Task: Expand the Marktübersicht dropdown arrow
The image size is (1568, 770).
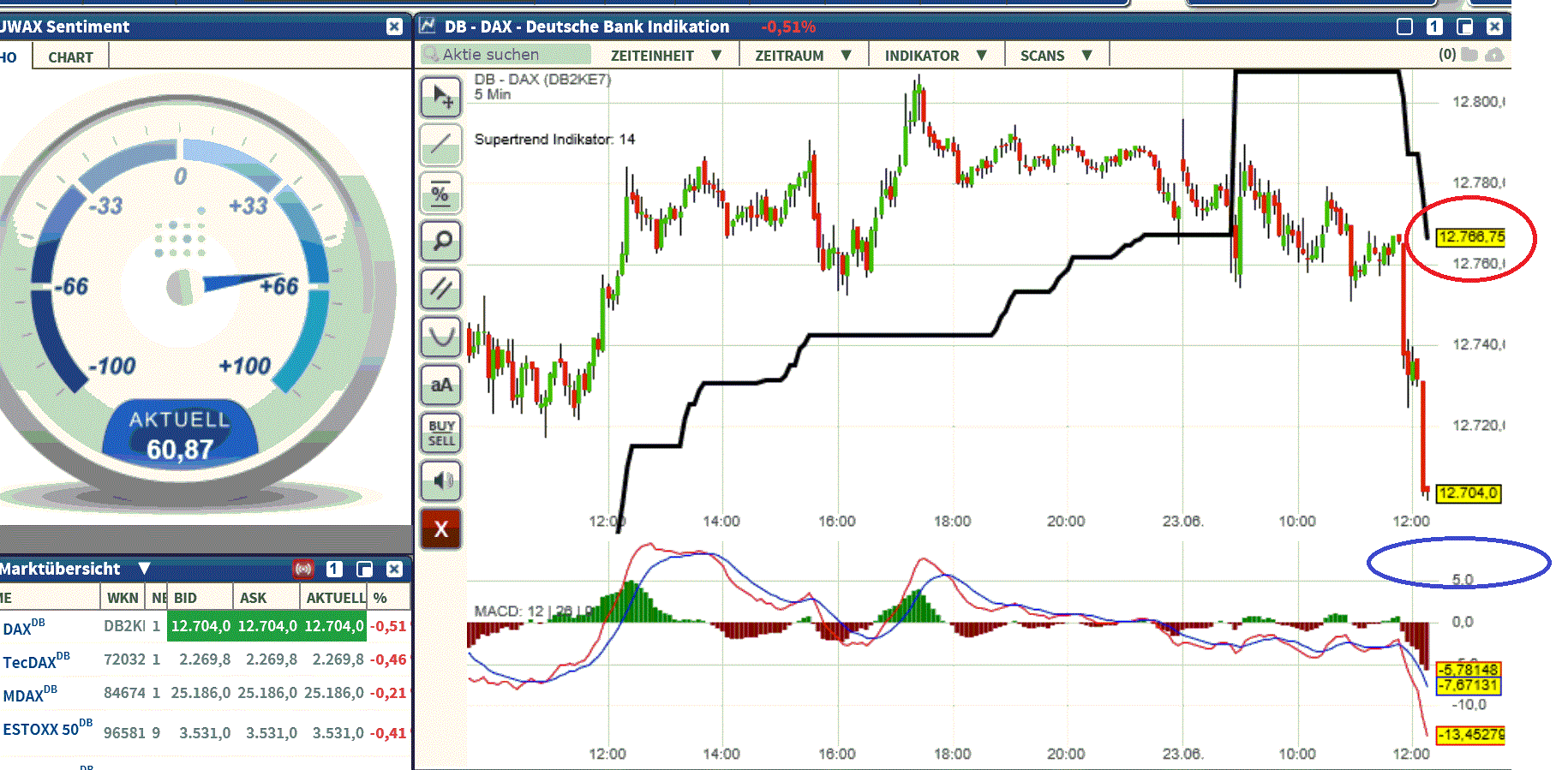Action: (x=144, y=569)
